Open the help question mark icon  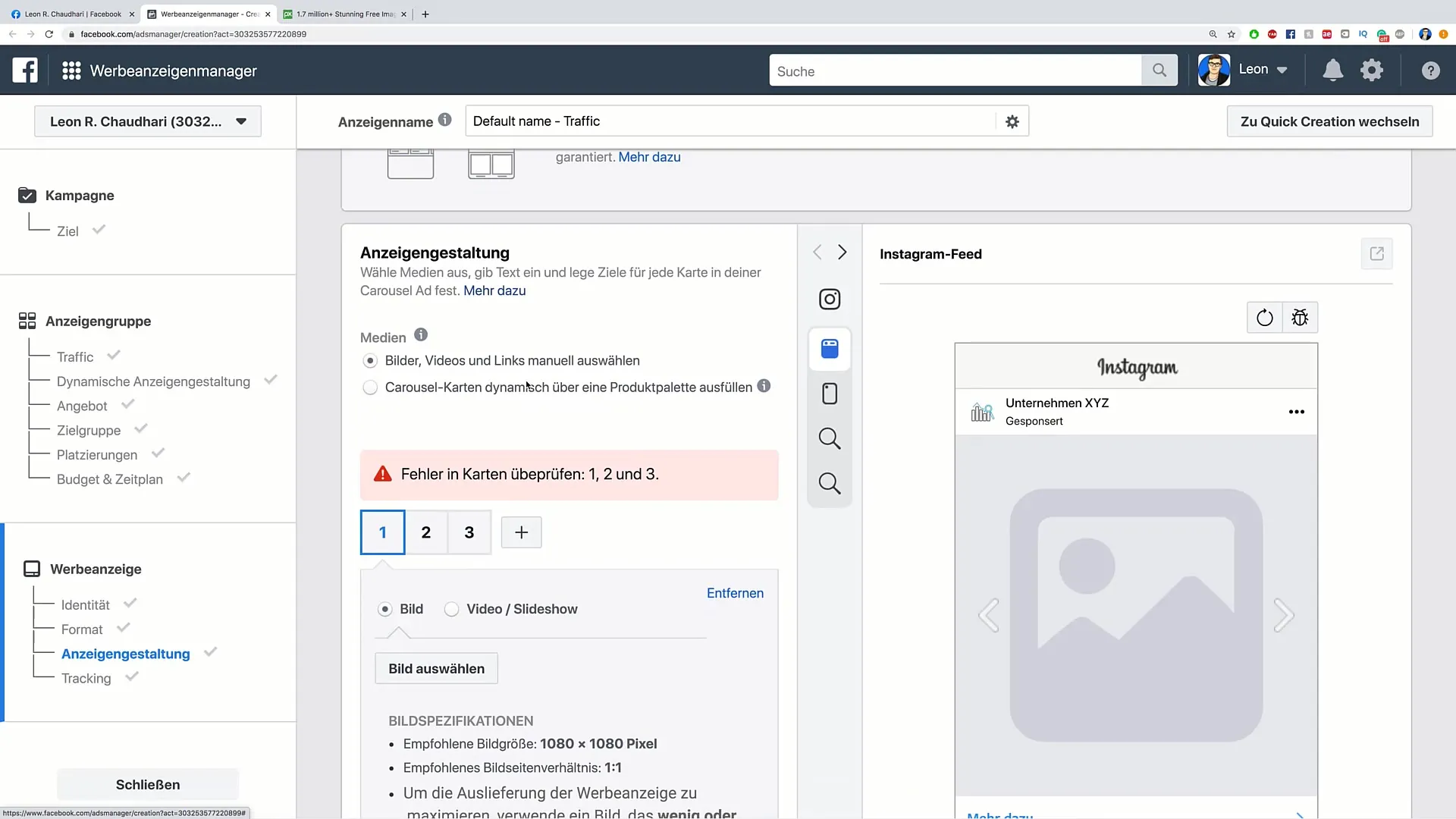tap(1430, 71)
